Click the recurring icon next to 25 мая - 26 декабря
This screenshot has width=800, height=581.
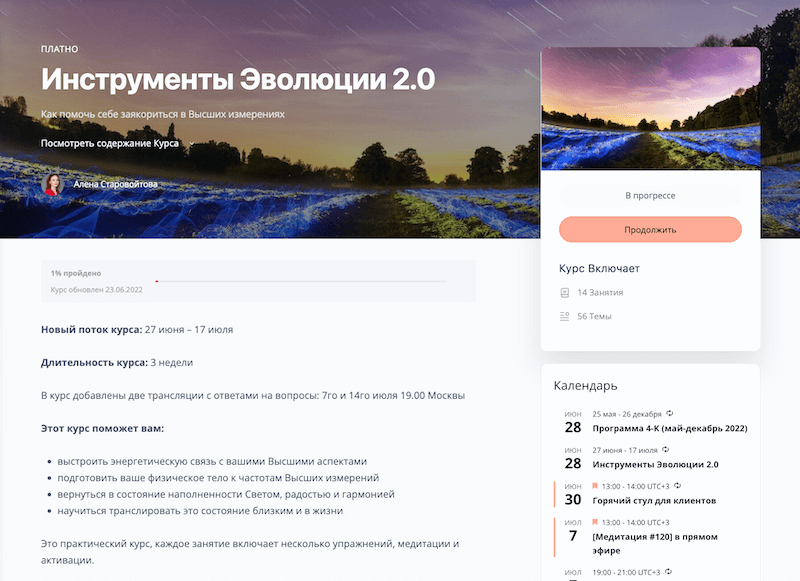(x=670, y=414)
